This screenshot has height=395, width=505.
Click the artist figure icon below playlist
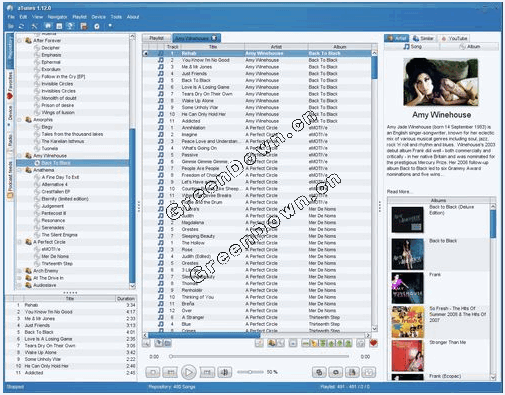point(272,343)
